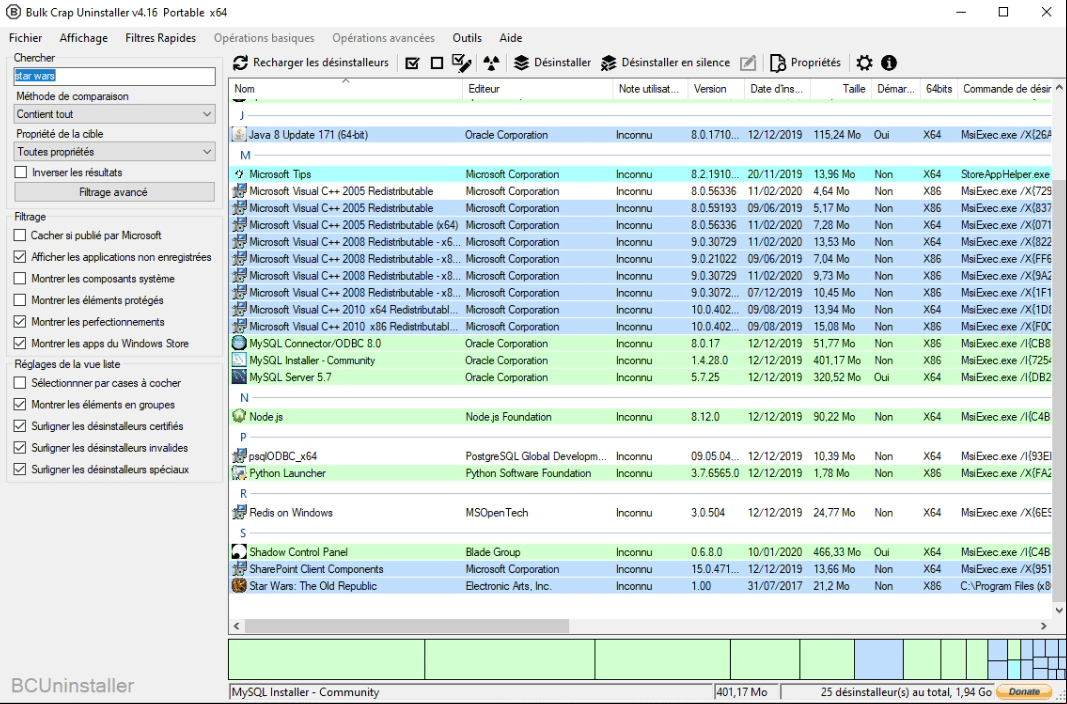The height and width of the screenshot is (704, 1067).
Task: Collapse the M group header
Action: (x=245, y=155)
